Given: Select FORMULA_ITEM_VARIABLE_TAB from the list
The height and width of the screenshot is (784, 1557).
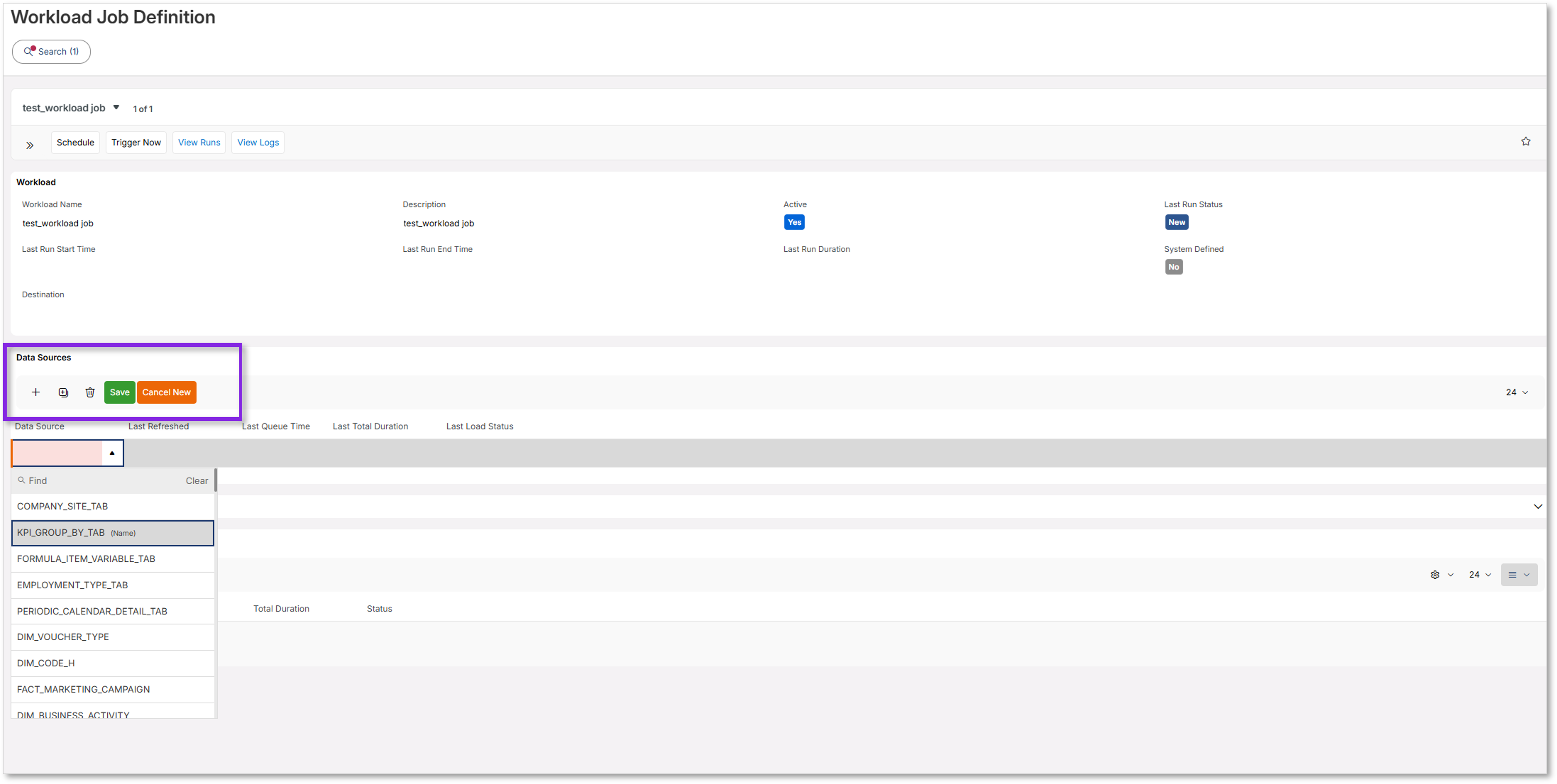Looking at the screenshot, I should pos(113,559).
